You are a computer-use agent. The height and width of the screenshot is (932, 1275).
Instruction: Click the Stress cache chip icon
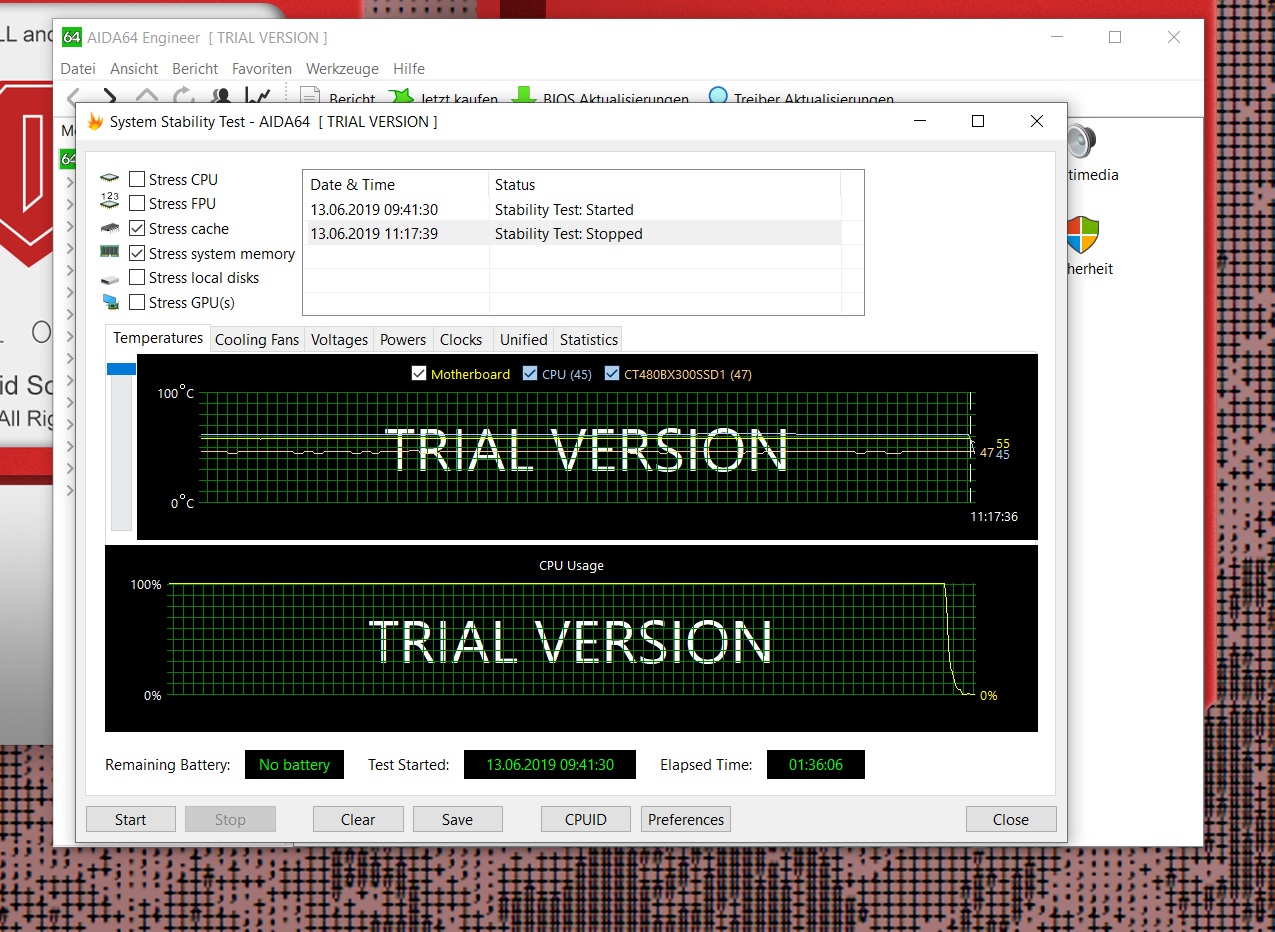(x=110, y=229)
